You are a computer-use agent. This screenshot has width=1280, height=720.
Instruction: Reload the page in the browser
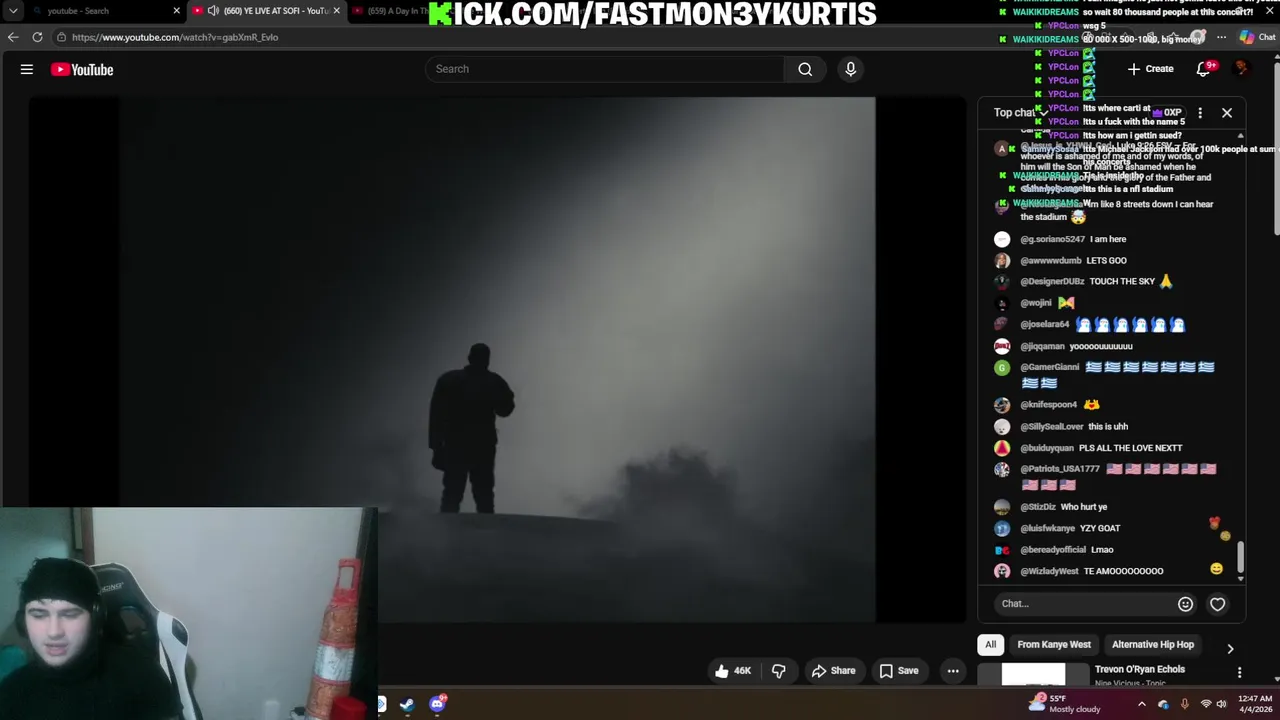[37, 37]
